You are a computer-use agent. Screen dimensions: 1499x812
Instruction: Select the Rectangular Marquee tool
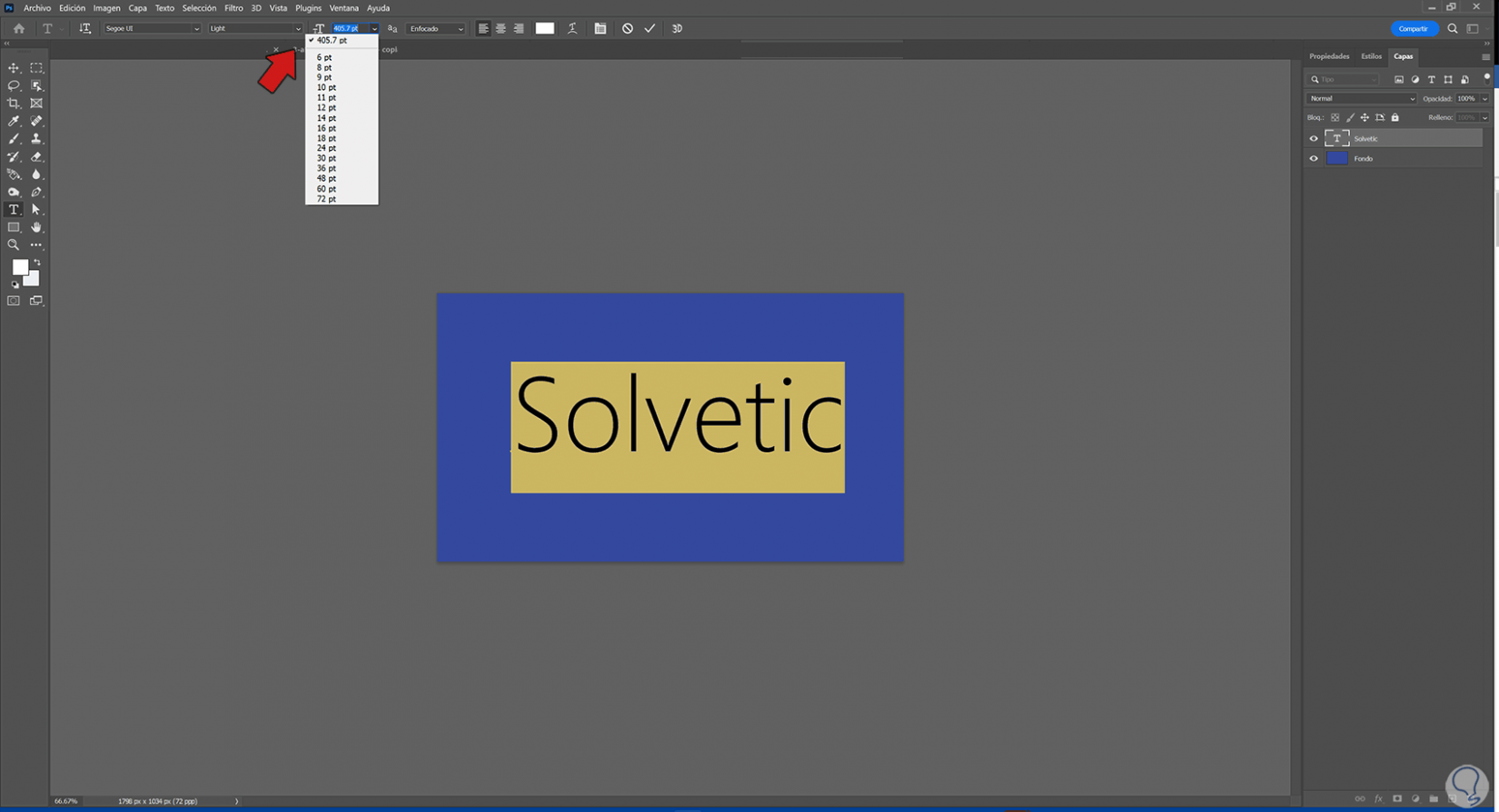(36, 68)
